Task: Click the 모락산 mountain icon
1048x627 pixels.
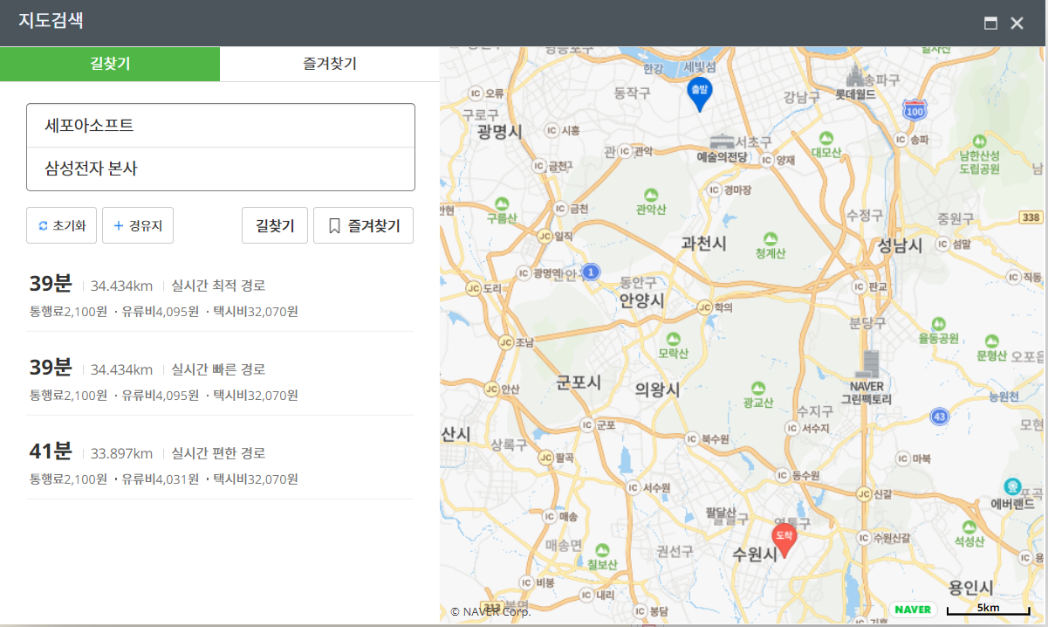Action: click(673, 339)
